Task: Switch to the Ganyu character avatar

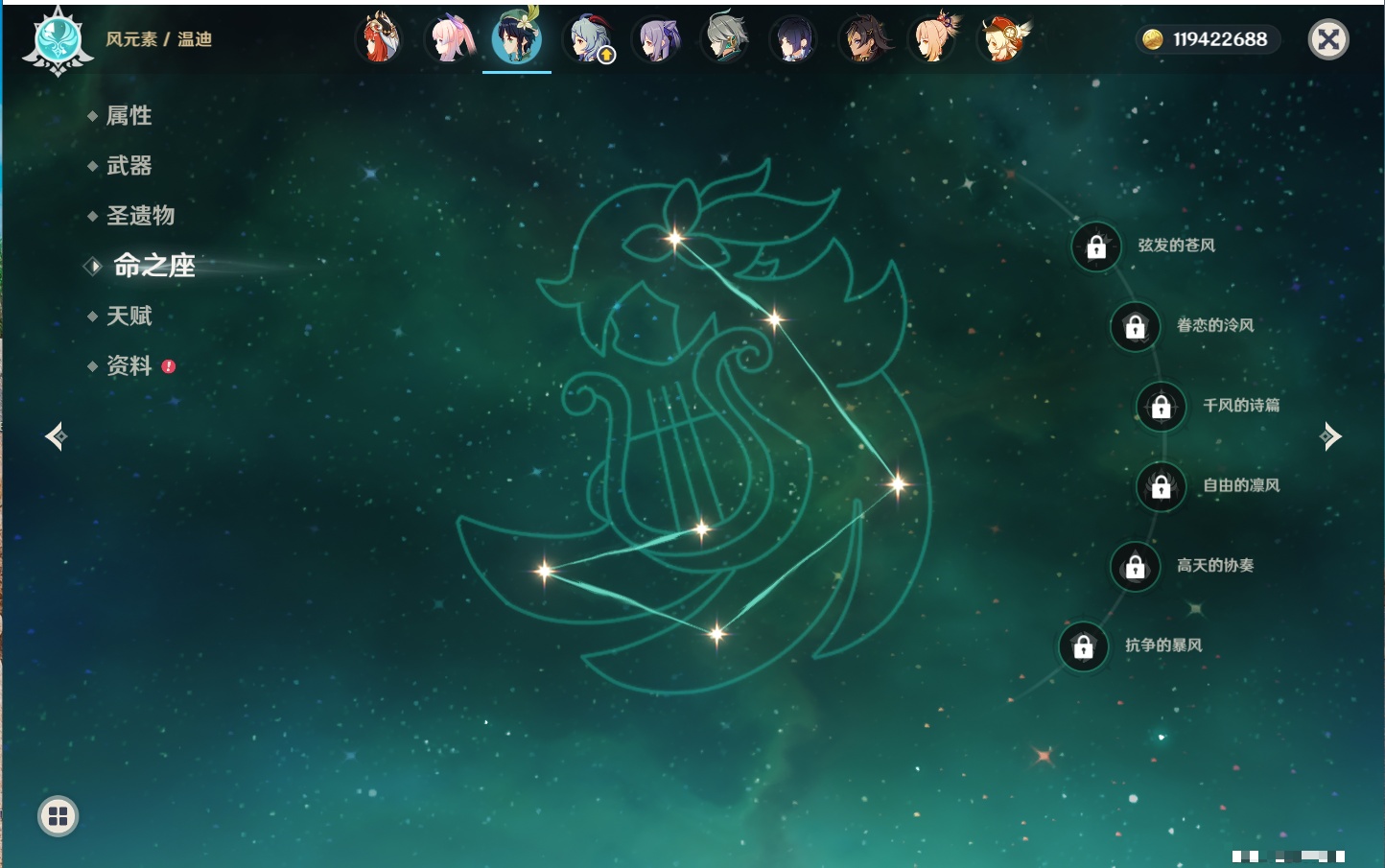Action: (x=587, y=38)
